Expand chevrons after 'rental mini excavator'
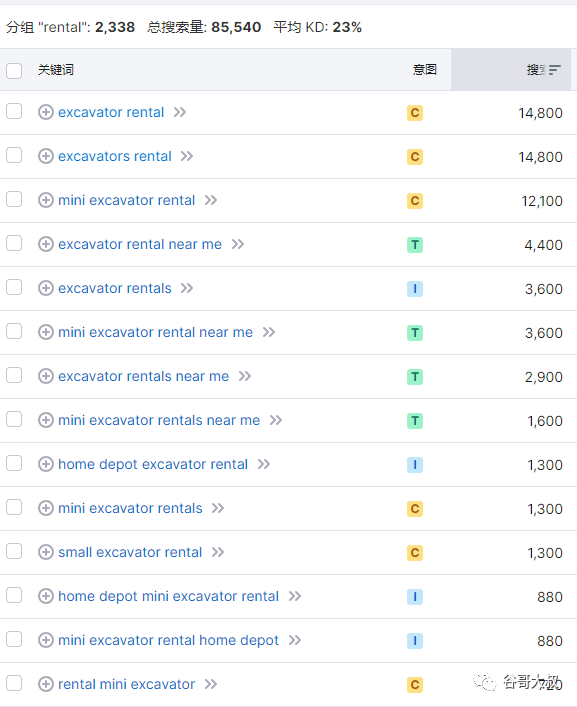 click(x=211, y=684)
